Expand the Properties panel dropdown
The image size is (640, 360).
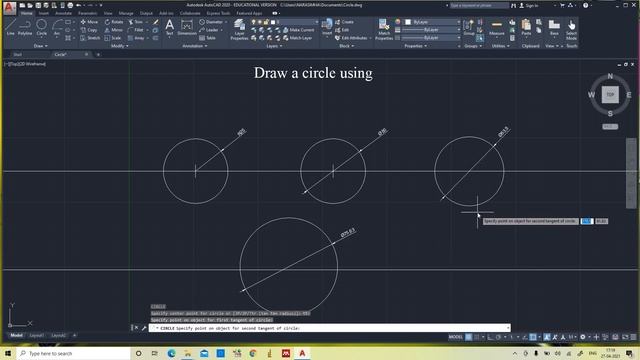[416, 46]
